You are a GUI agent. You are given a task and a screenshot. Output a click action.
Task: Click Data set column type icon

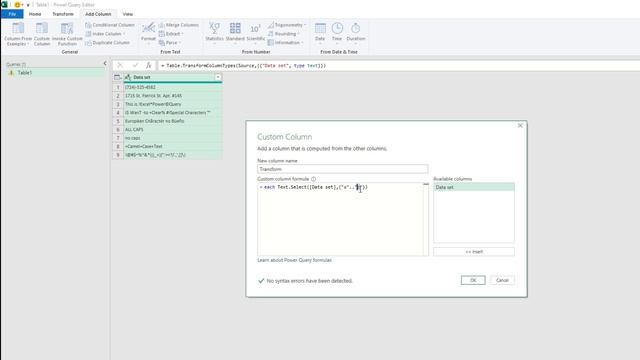tap(128, 77)
